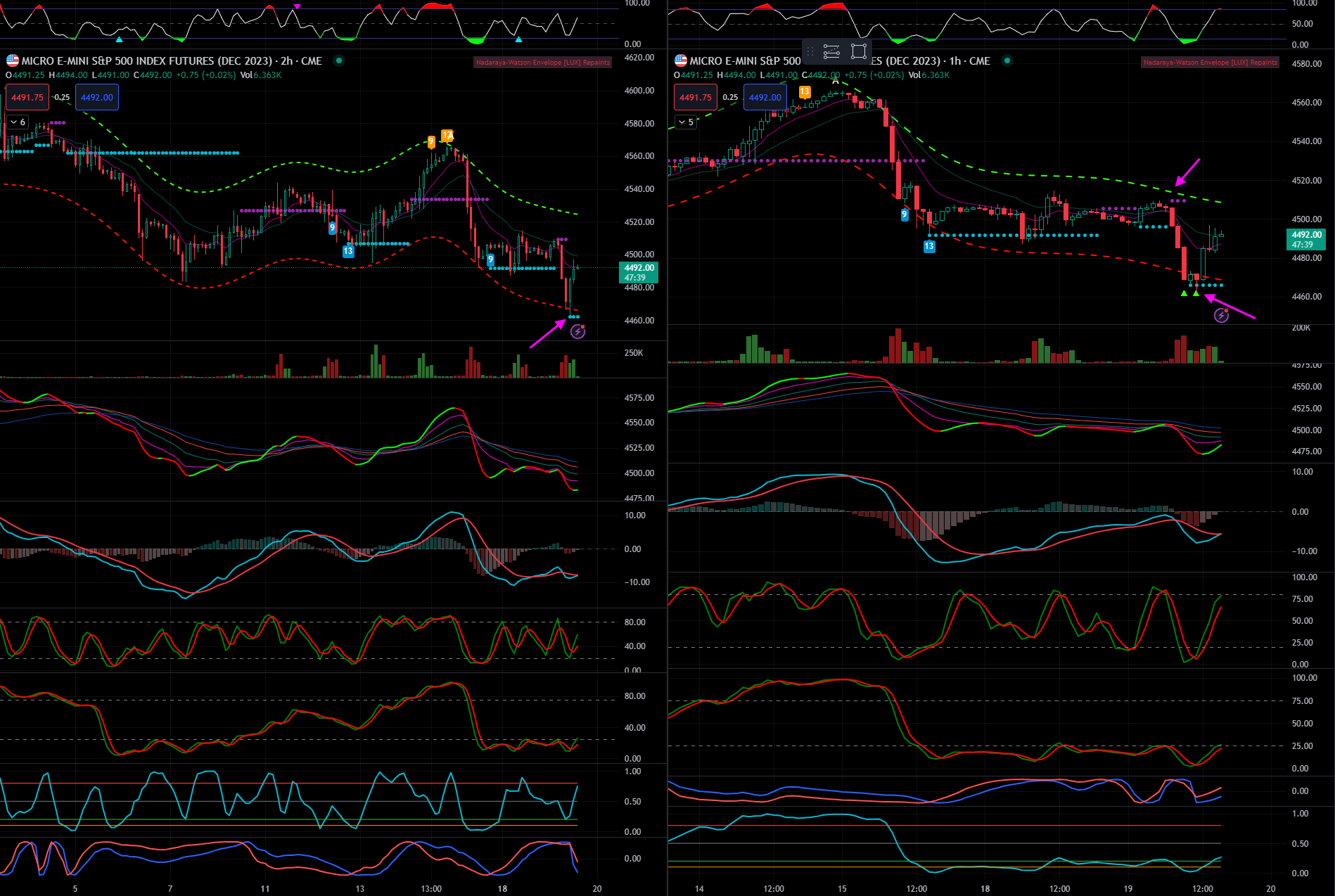
Task: Click the US flag symbol icon on 1h chart
Action: tap(681, 60)
